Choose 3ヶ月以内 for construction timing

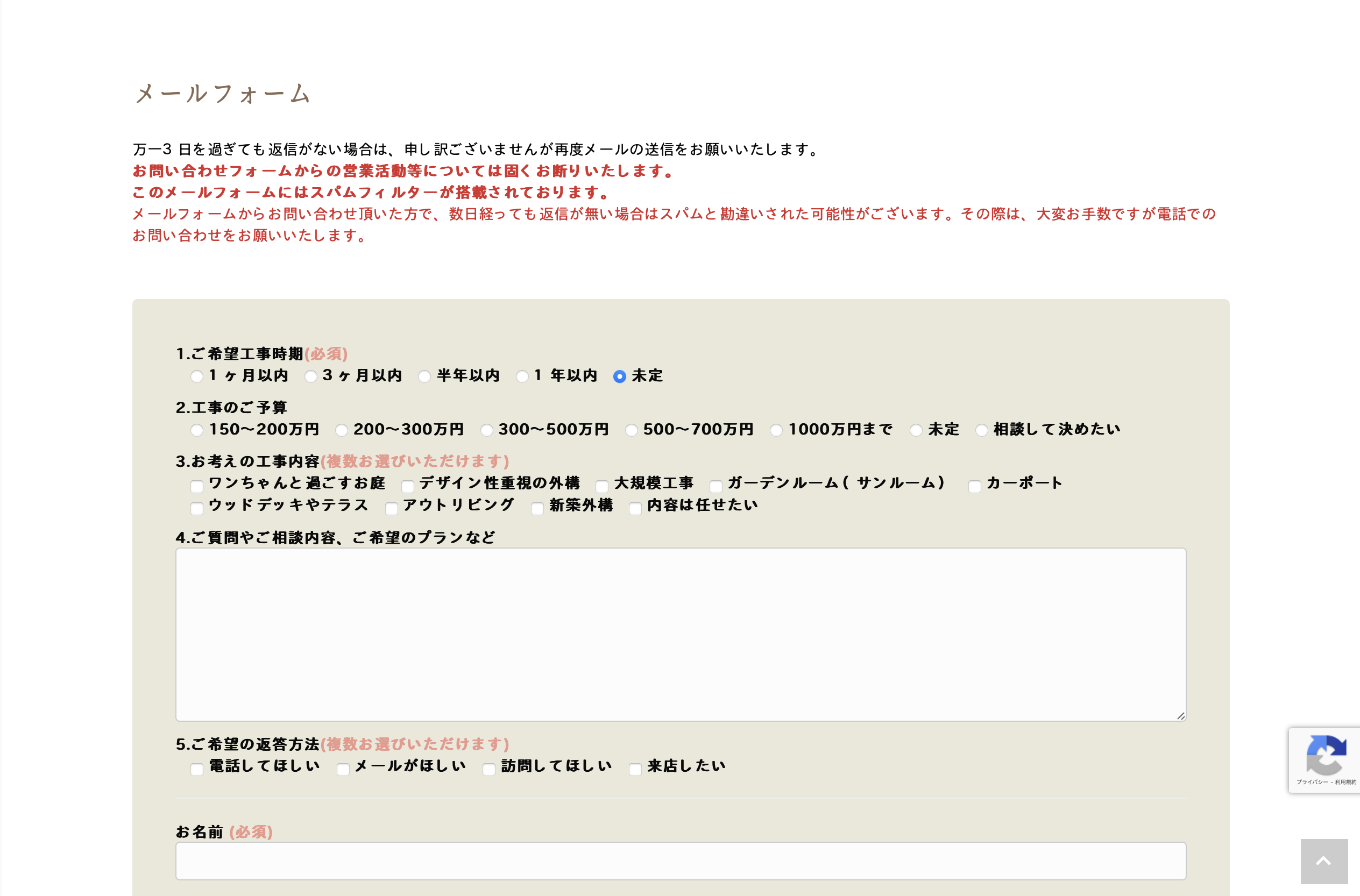coord(311,376)
